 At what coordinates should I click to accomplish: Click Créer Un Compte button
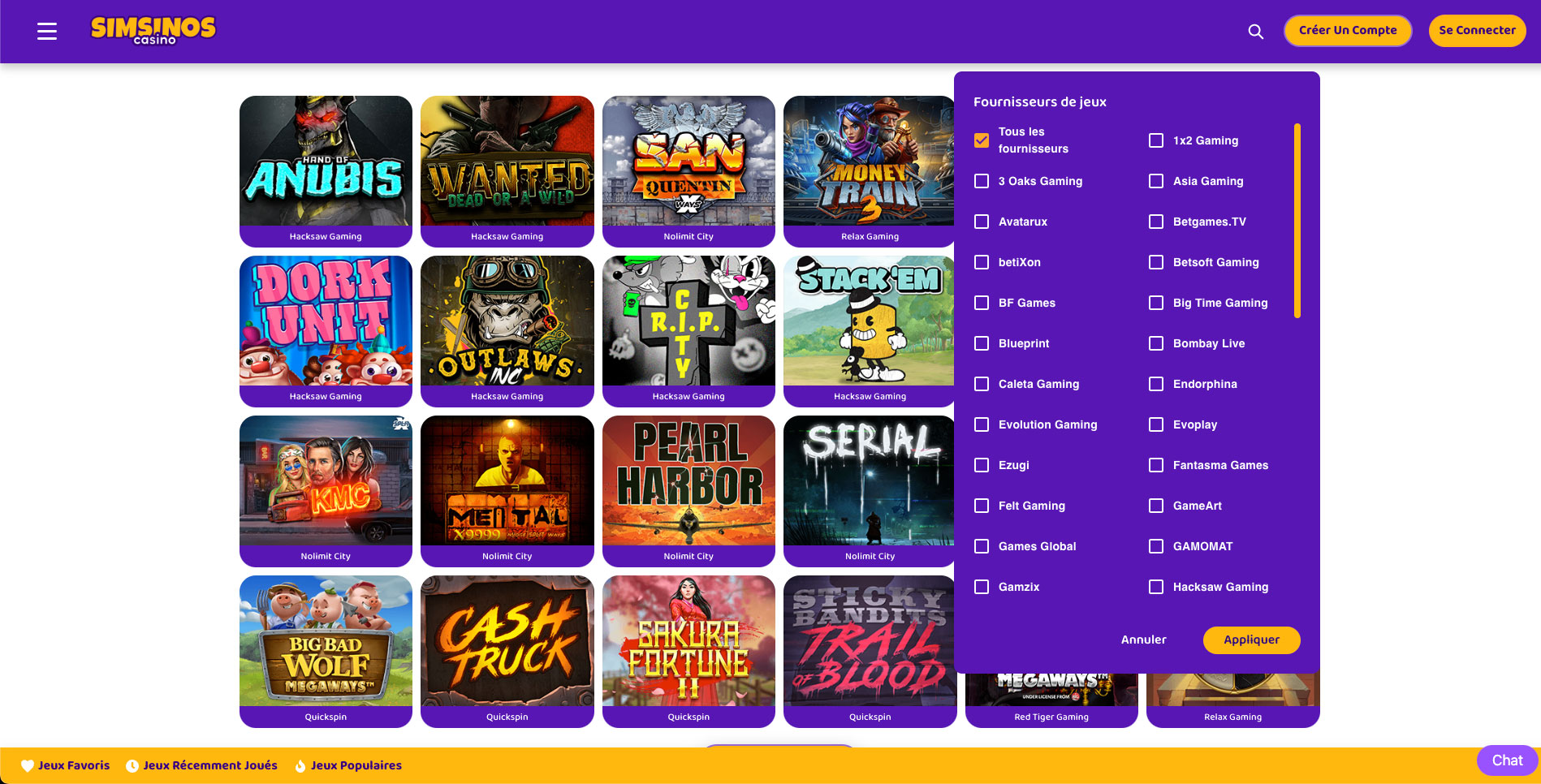(x=1348, y=31)
